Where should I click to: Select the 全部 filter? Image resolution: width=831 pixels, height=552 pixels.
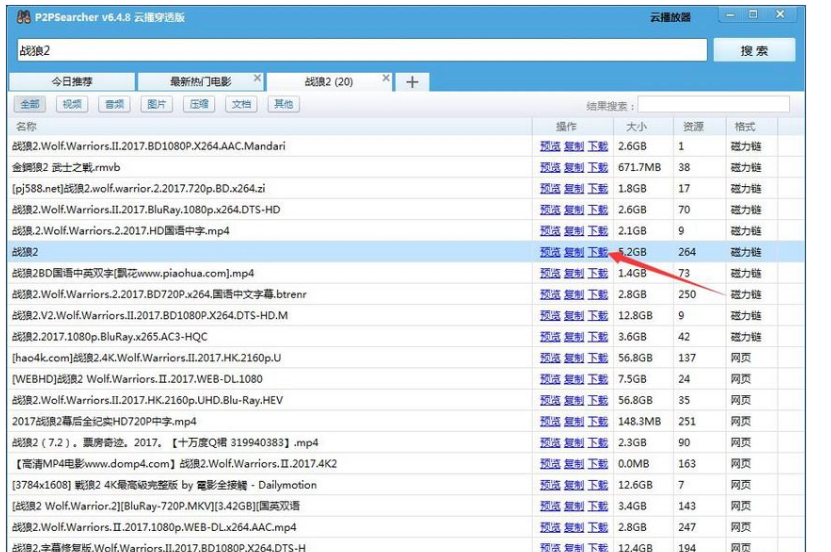click(31, 104)
